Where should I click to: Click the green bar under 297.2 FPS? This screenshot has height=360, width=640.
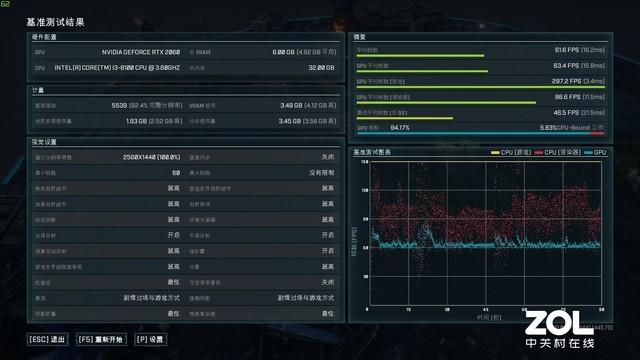coord(481,87)
